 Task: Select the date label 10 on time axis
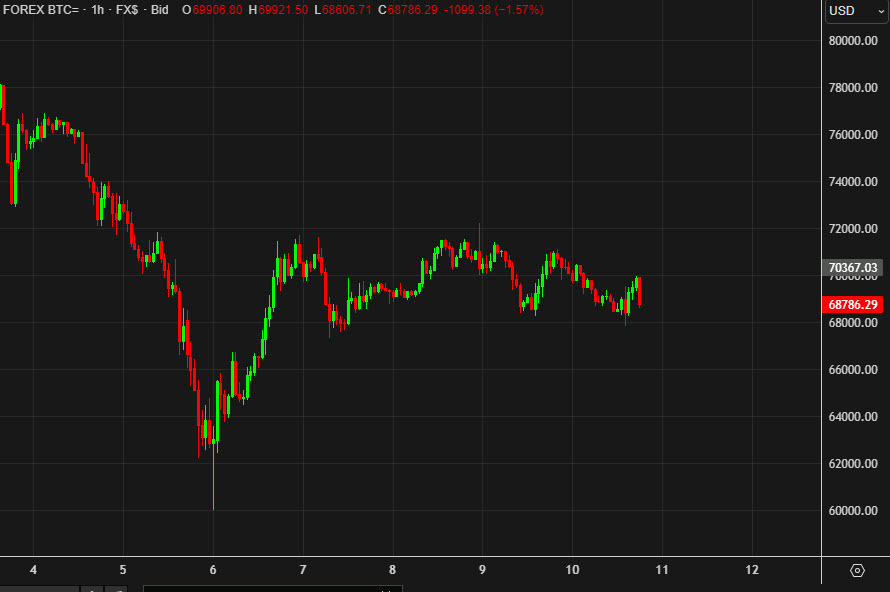pyautogui.click(x=571, y=570)
